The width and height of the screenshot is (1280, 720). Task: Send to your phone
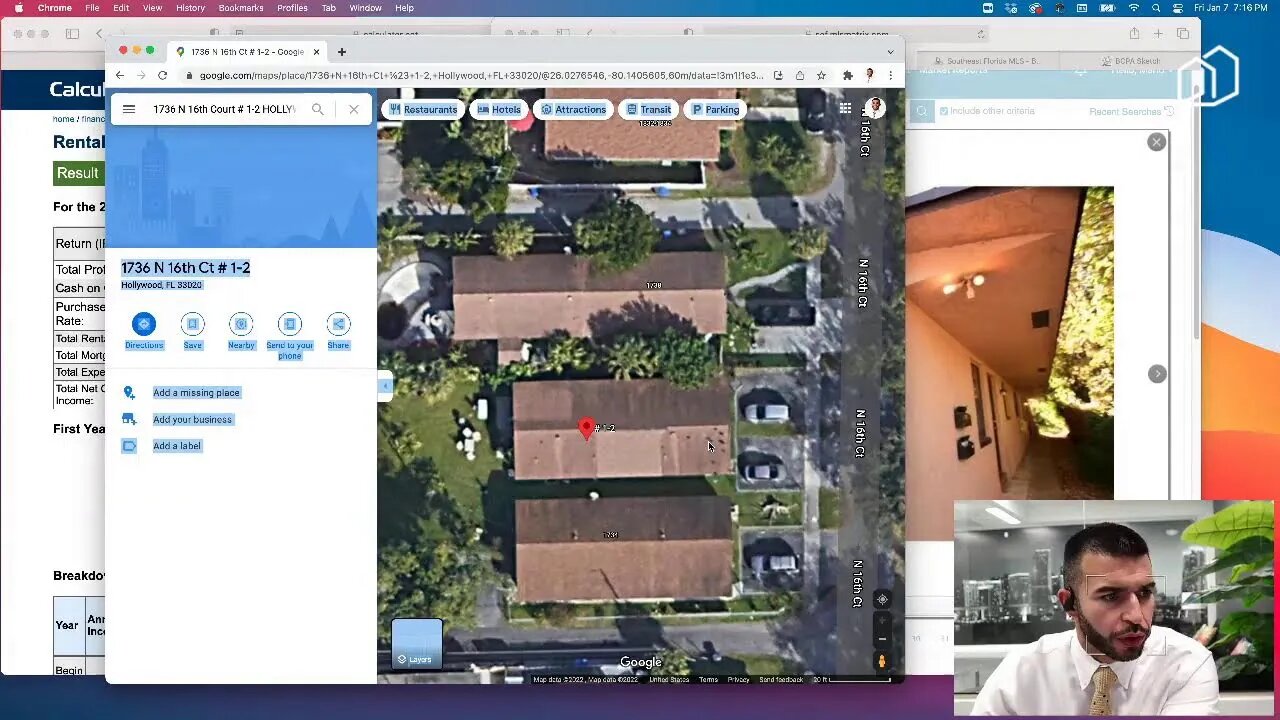click(x=290, y=336)
